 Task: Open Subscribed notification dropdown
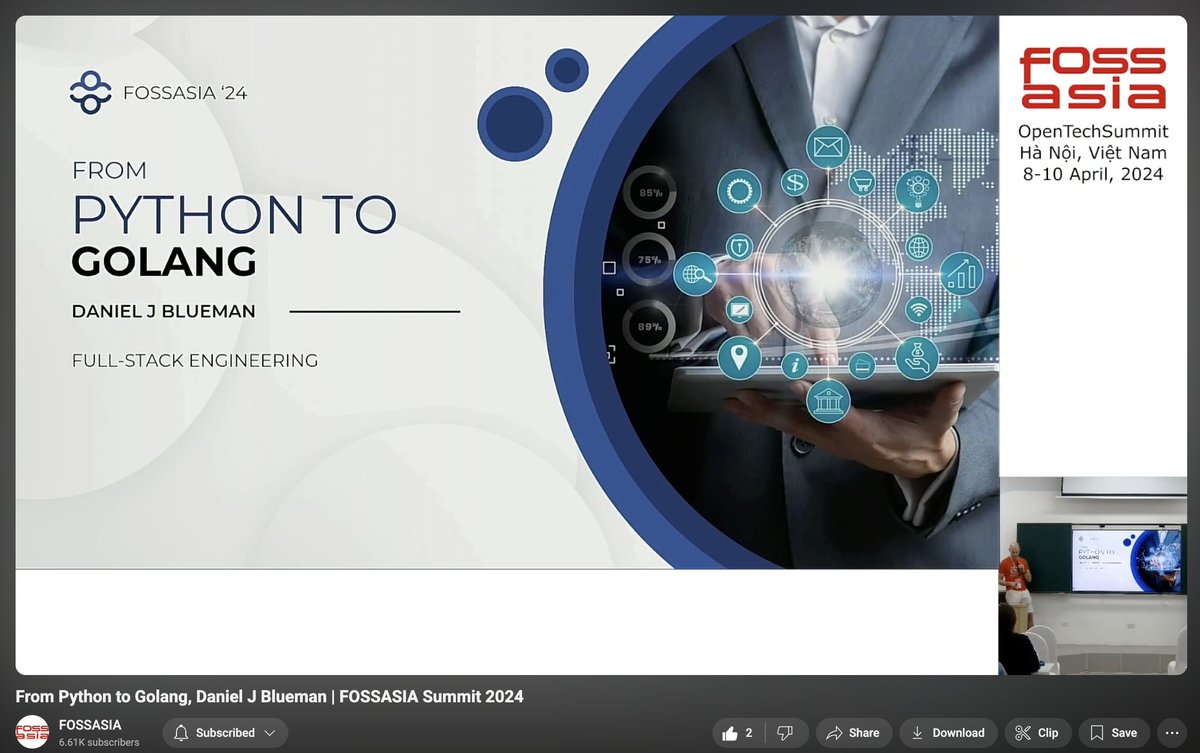pos(224,733)
